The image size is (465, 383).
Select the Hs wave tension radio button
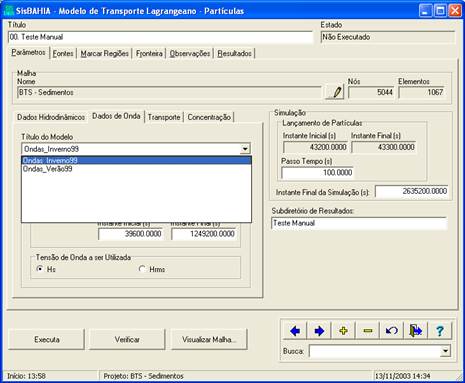pos(40,269)
